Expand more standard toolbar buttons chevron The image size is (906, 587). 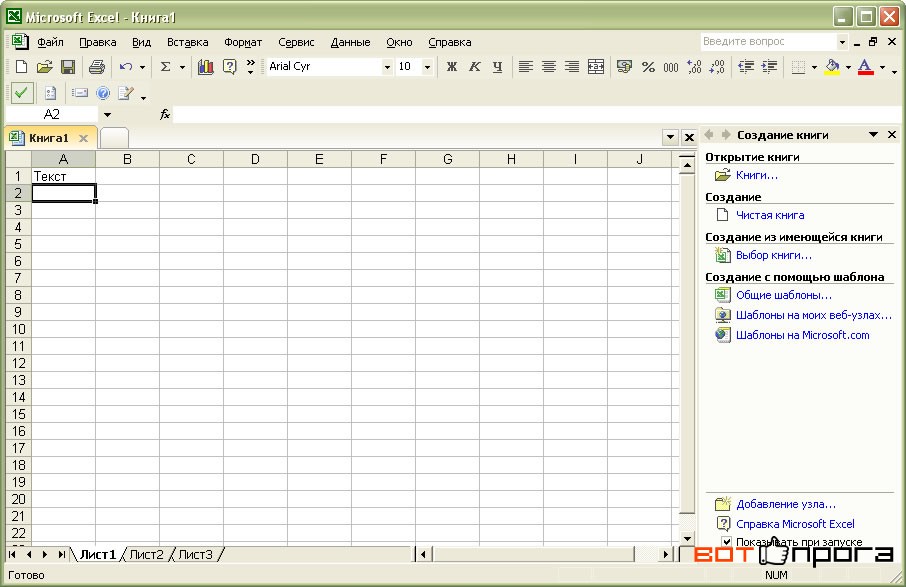pyautogui.click(x=250, y=66)
